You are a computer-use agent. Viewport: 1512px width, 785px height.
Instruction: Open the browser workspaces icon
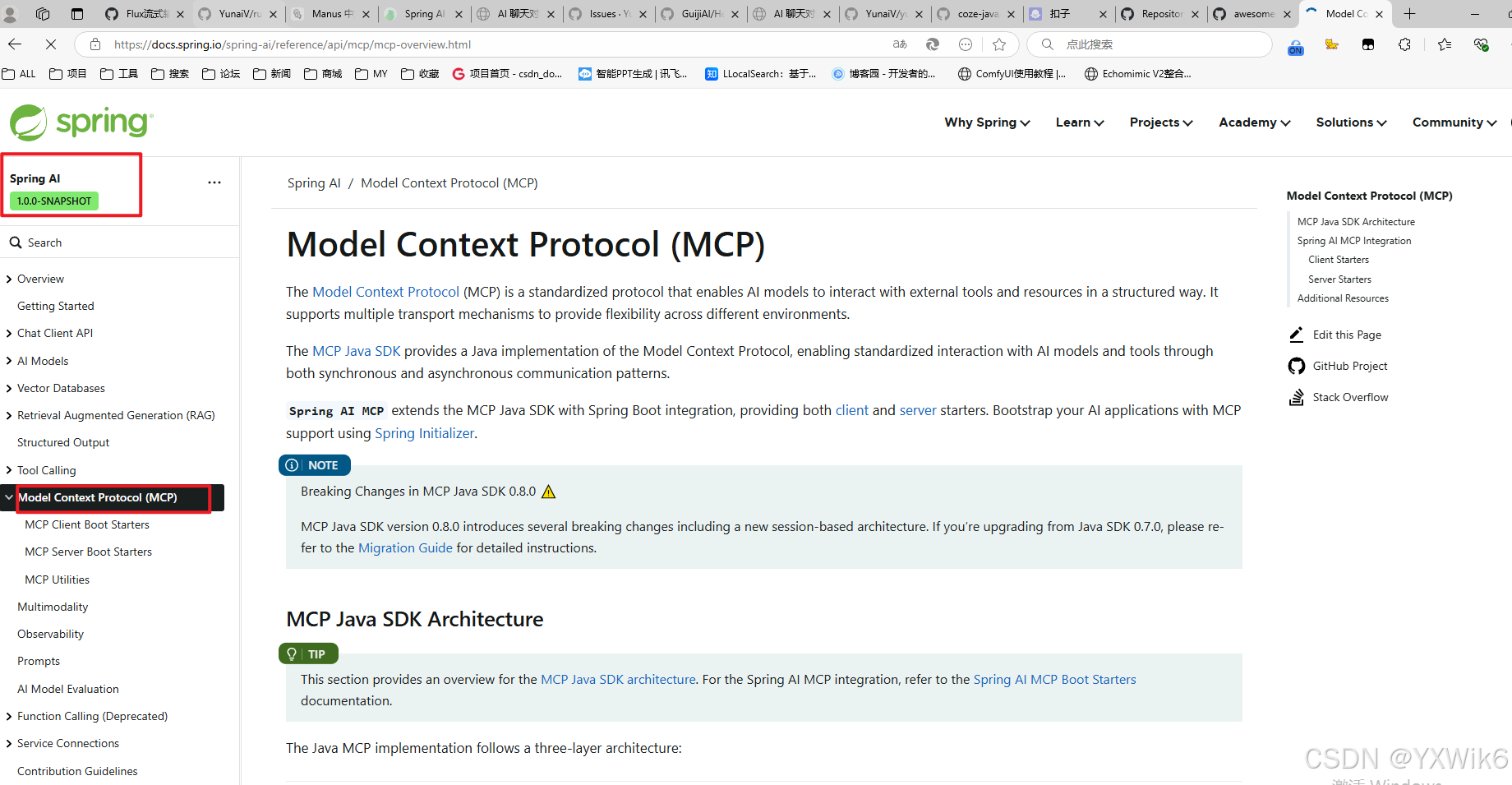[x=43, y=14]
